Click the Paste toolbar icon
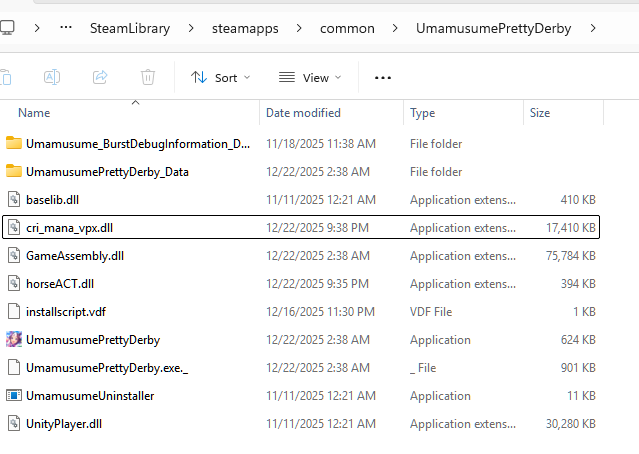 pyautogui.click(x=6, y=77)
